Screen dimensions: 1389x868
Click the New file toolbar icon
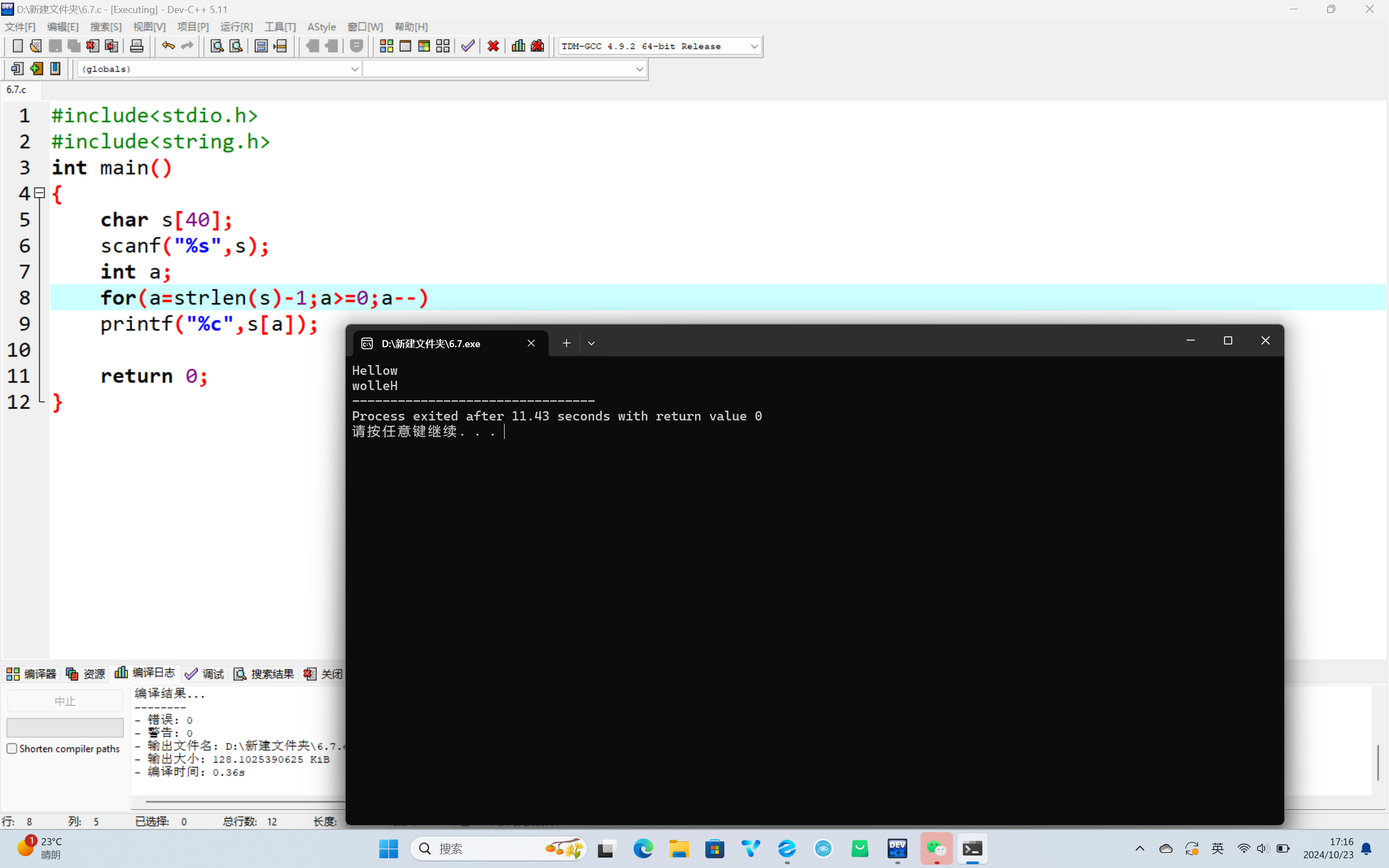click(x=17, y=46)
